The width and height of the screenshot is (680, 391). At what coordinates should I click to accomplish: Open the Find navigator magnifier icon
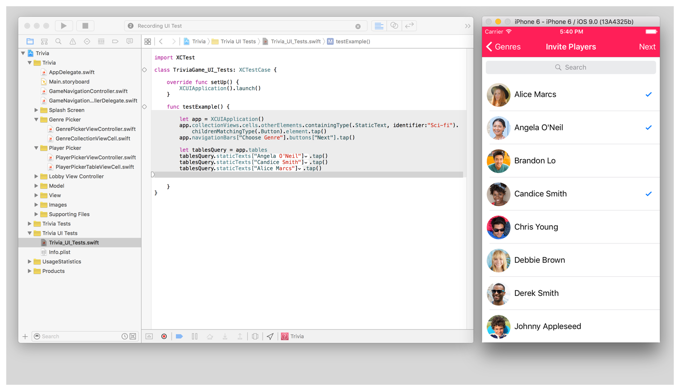pyautogui.click(x=58, y=42)
